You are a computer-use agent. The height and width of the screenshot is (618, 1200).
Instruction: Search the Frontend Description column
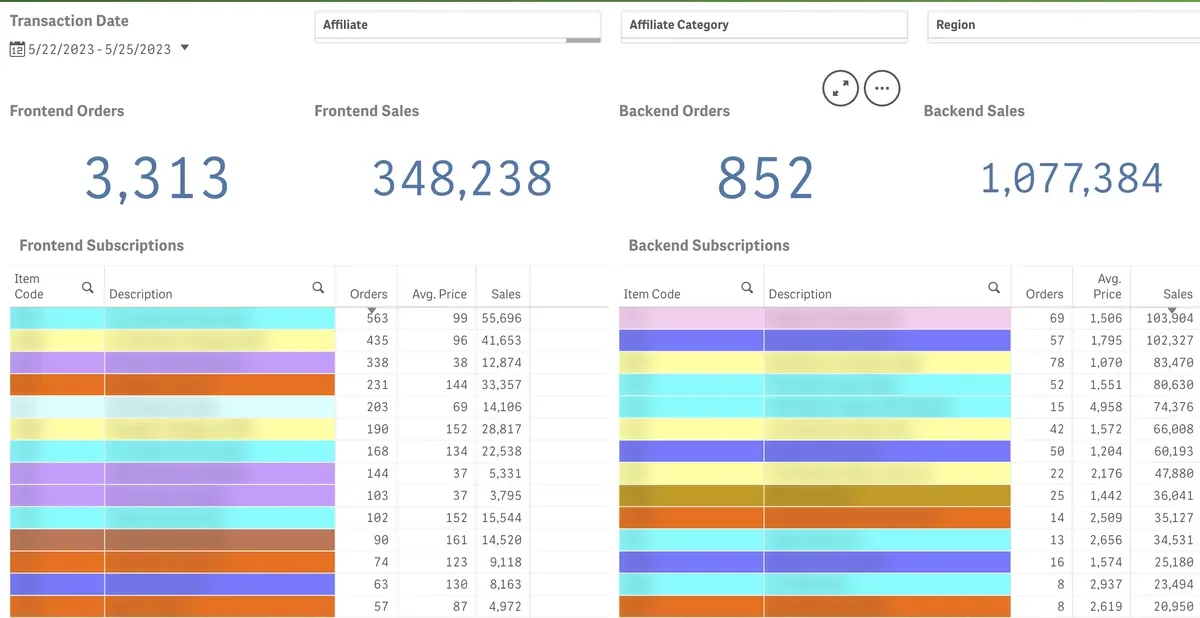tap(318, 287)
